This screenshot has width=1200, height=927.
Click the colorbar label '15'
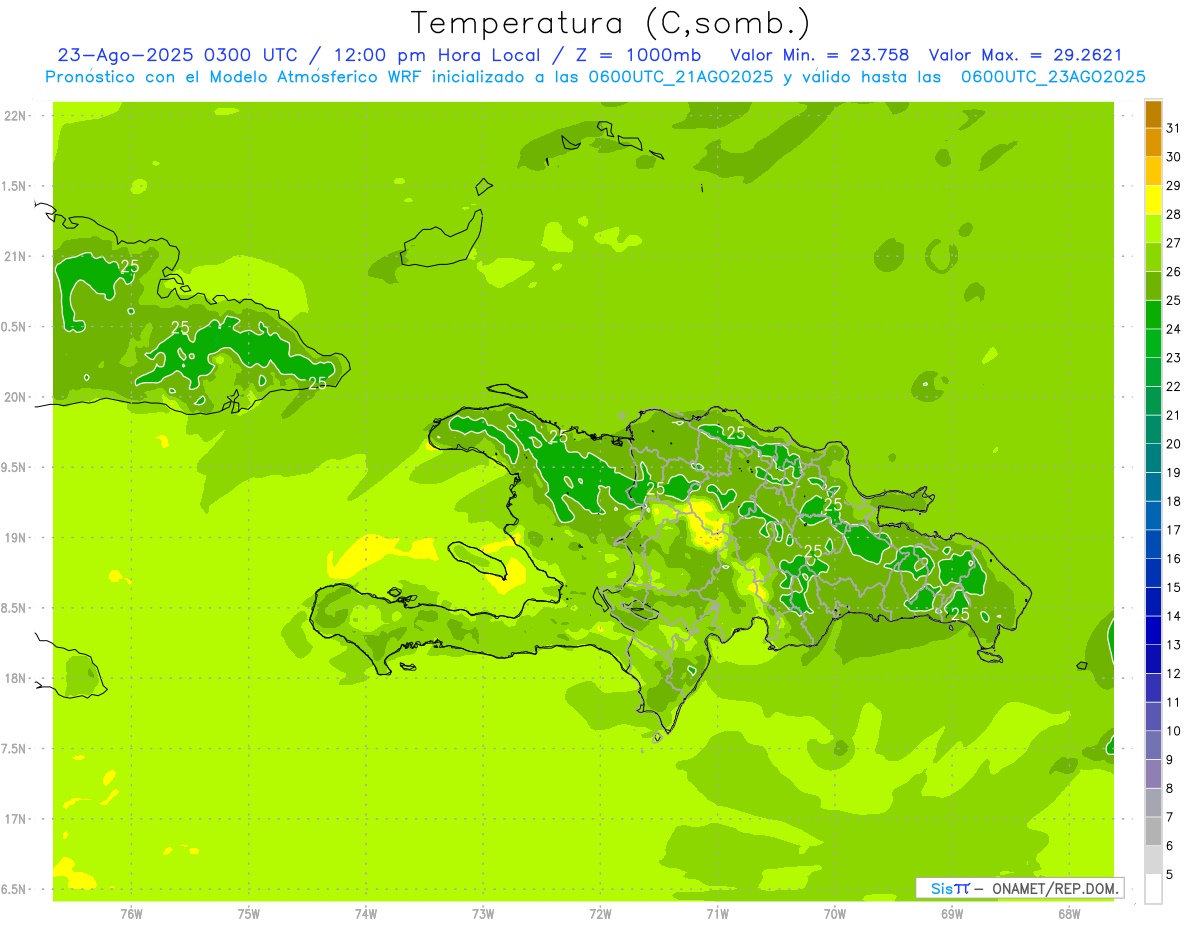tap(1173, 587)
